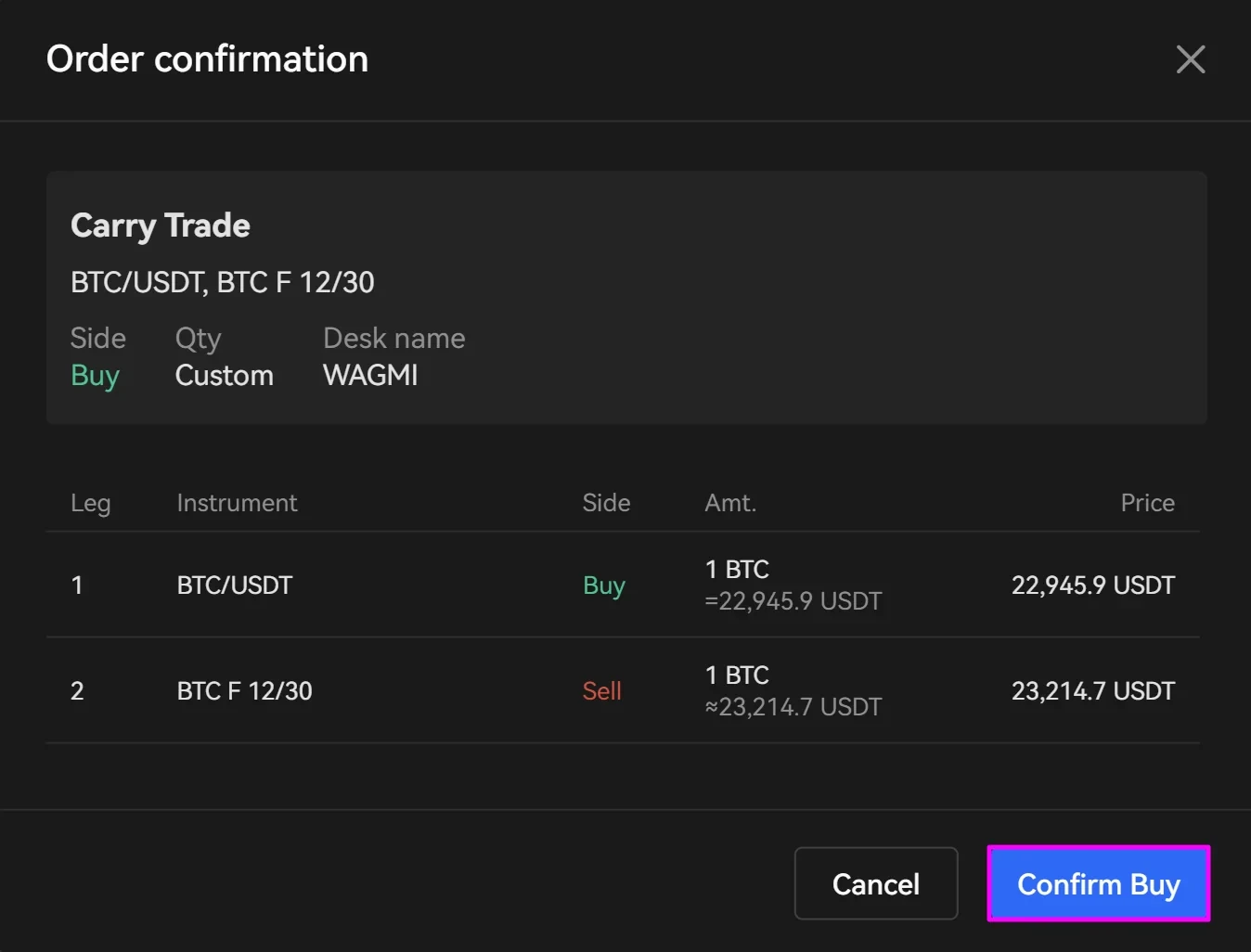Image resolution: width=1251 pixels, height=952 pixels.
Task: Click the Amt. column header
Action: click(x=730, y=503)
